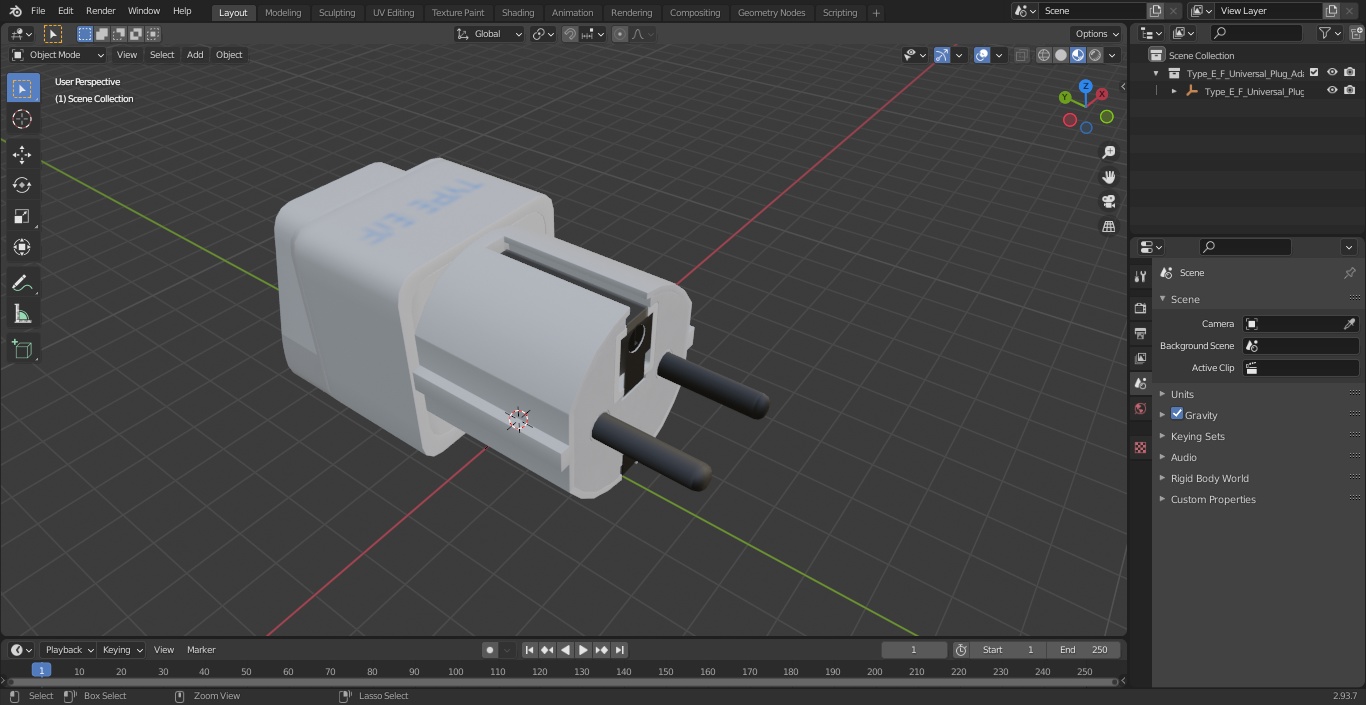Click the pan view hand icon

click(1108, 177)
